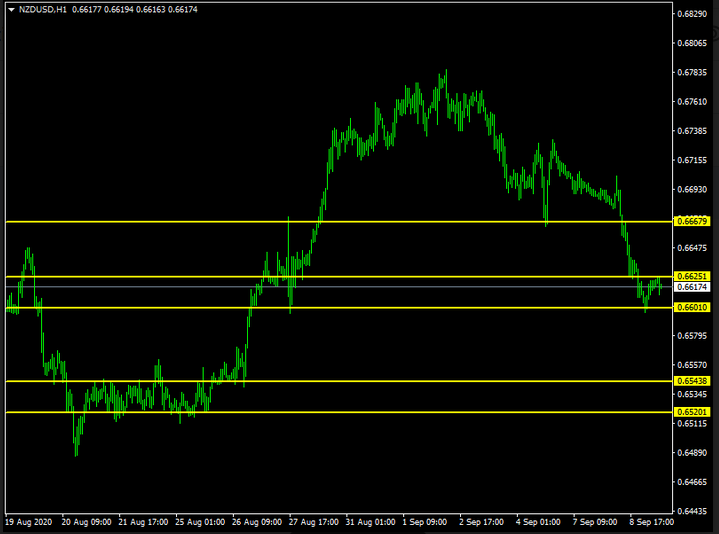Select the horizontal line at 0.66251
The height and width of the screenshot is (534, 719).
coord(150,276)
